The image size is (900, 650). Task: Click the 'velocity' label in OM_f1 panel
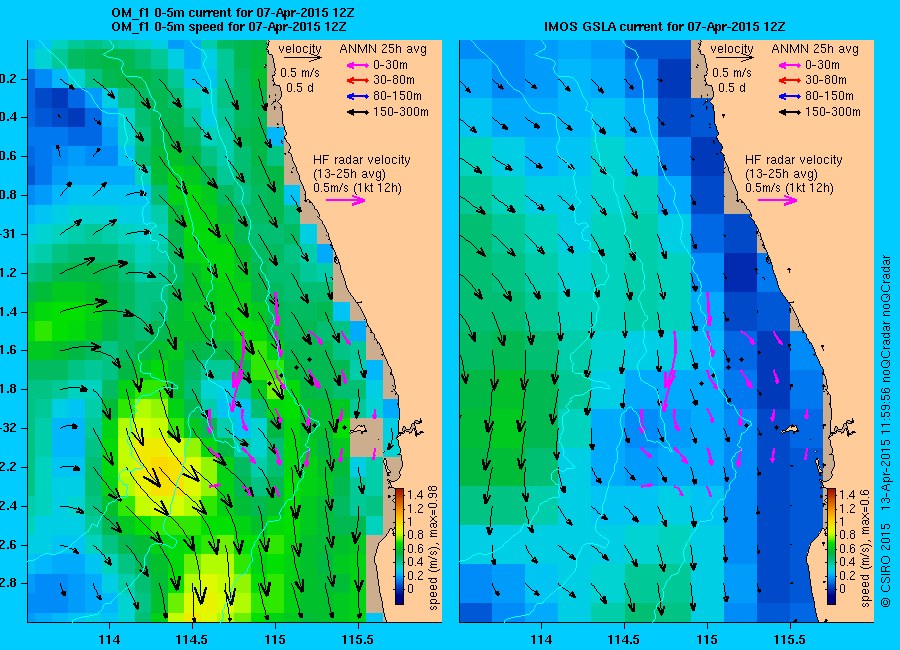point(300,49)
